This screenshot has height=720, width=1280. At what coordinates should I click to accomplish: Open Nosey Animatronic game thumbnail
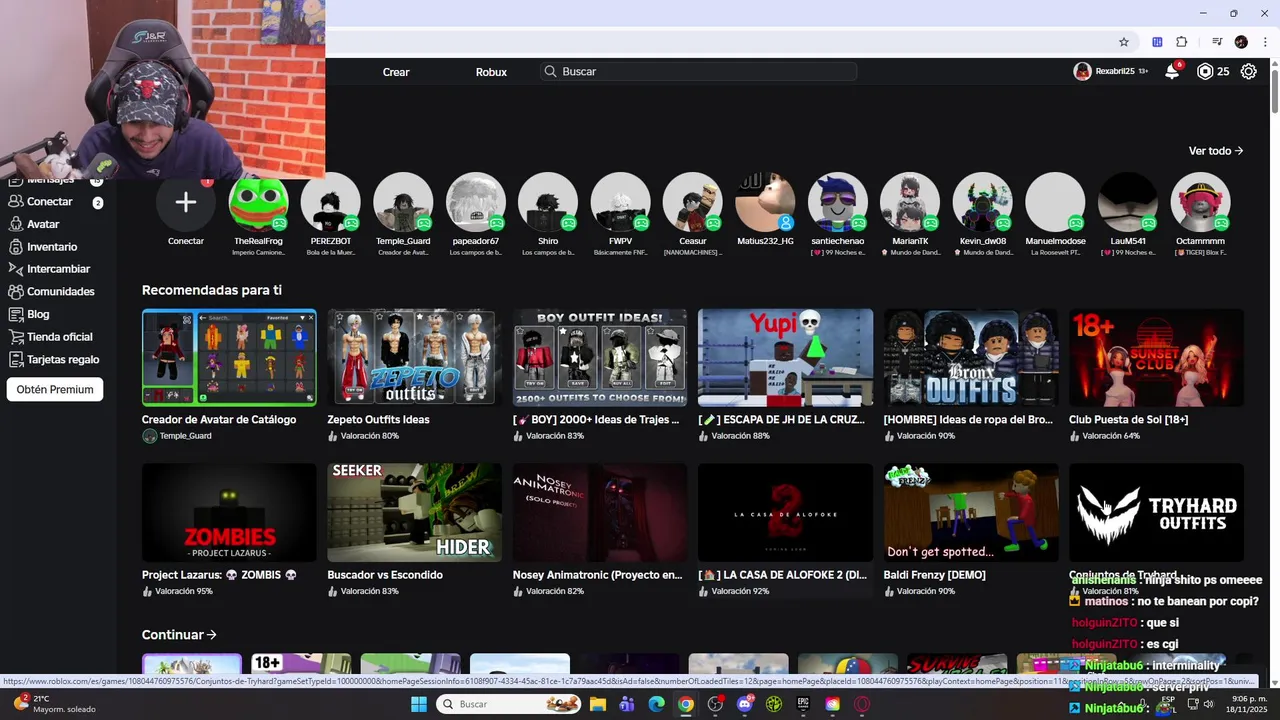tap(600, 512)
